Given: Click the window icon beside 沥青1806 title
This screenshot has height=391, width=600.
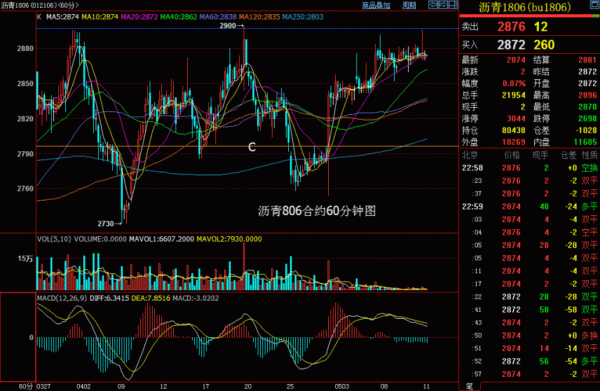Looking at the screenshot, I should pyautogui.click(x=594, y=5).
